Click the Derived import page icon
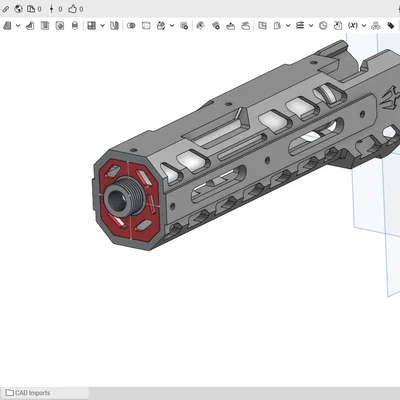 point(338,26)
